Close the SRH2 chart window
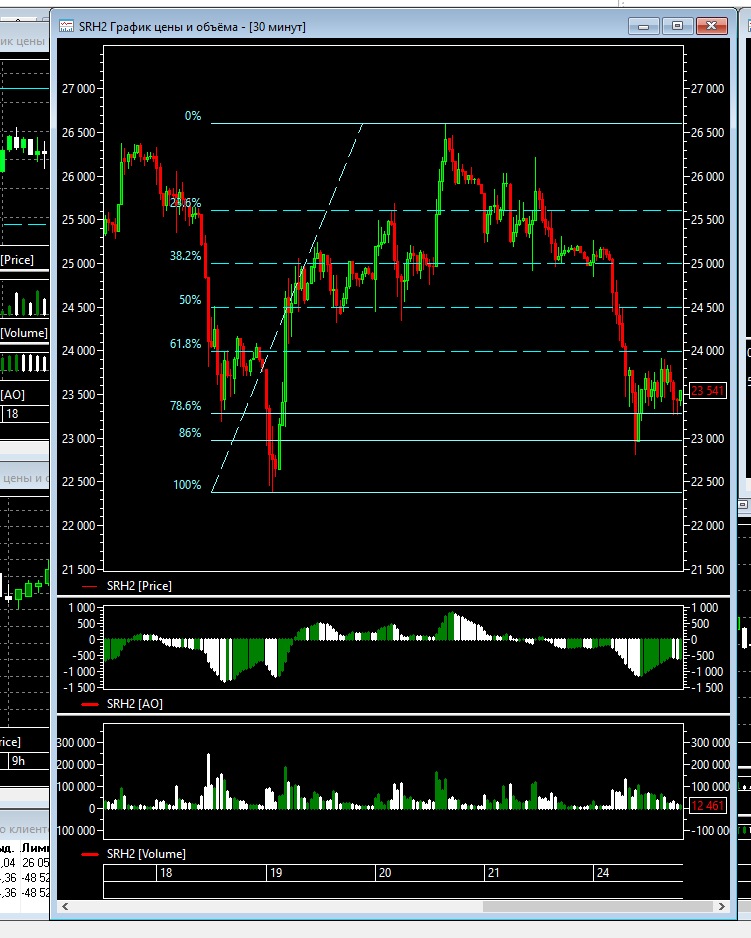This screenshot has width=751, height=938. pyautogui.click(x=712, y=26)
